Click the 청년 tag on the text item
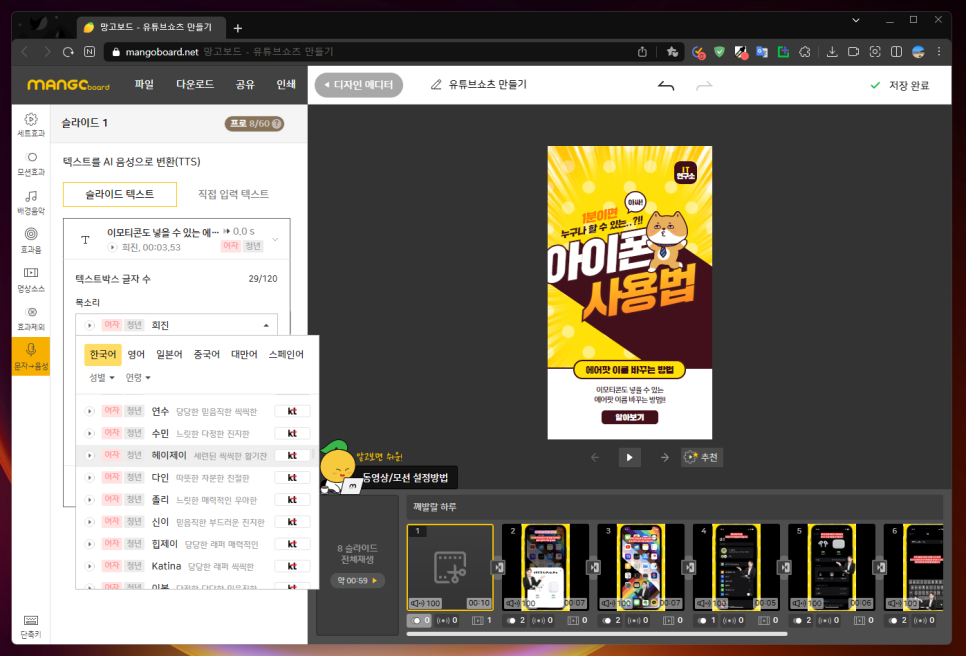The width and height of the screenshot is (966, 656). (253, 246)
